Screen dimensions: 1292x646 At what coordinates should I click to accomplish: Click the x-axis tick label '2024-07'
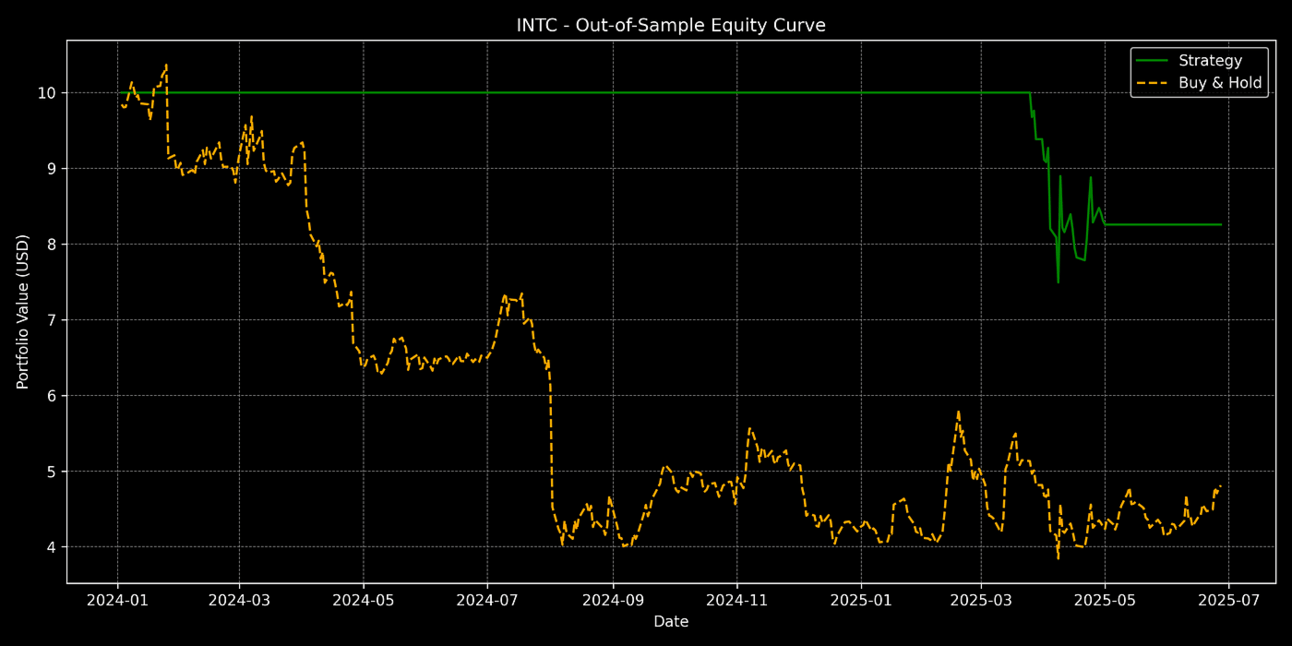click(x=487, y=600)
